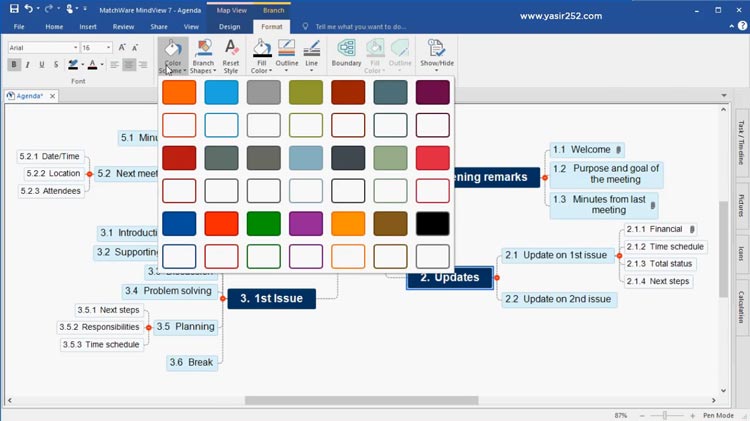This screenshot has height=421, width=750.
Task: Open the Pictures side panel
Action: coord(741,206)
